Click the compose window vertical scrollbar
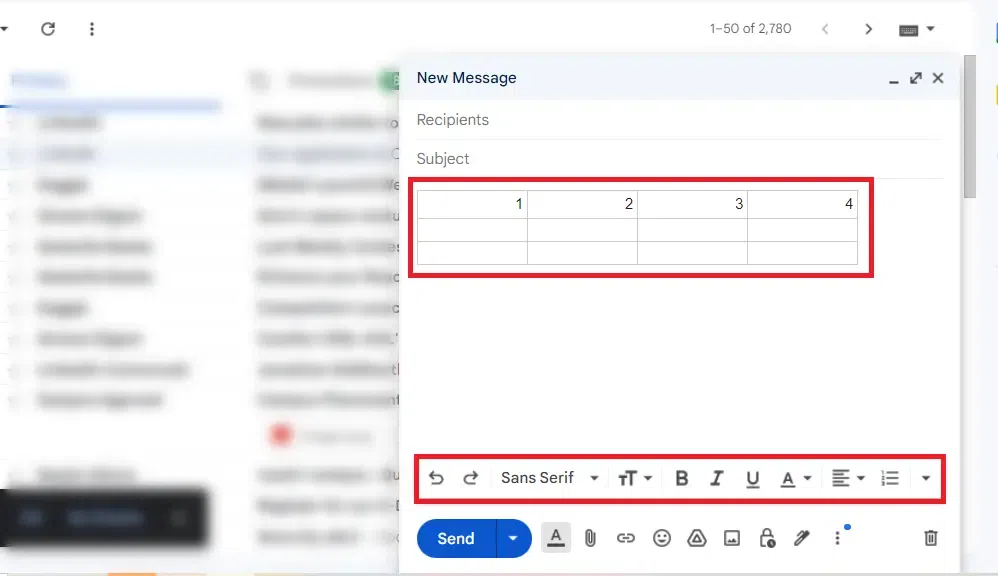998x576 pixels. click(x=970, y=127)
